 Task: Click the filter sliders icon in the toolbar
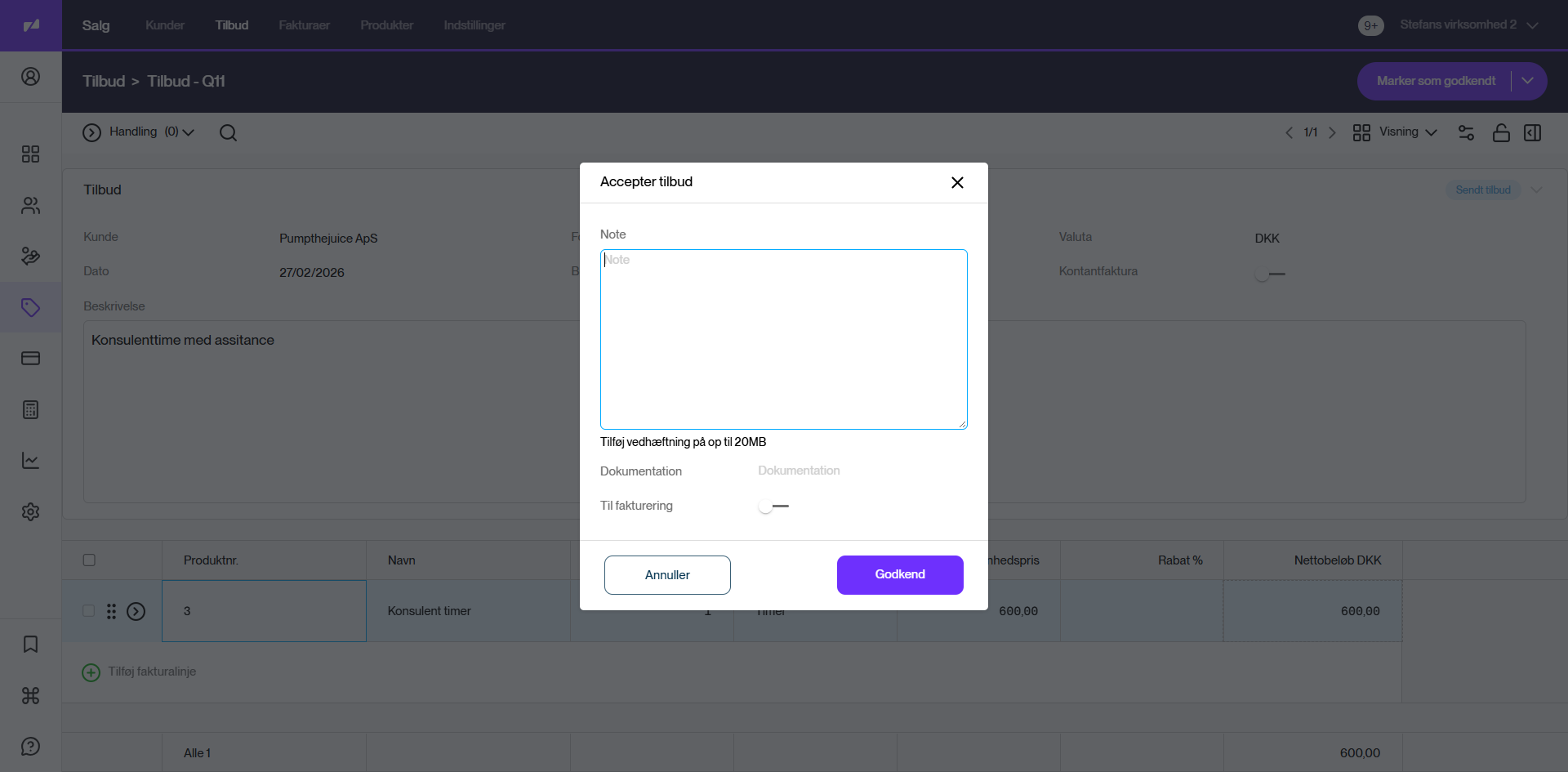click(1466, 132)
